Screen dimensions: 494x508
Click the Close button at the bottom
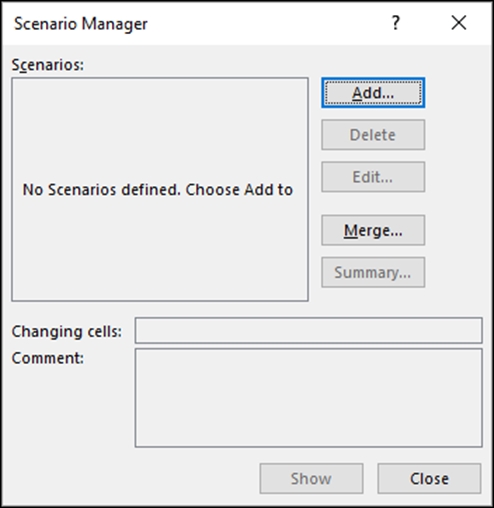coord(429,478)
